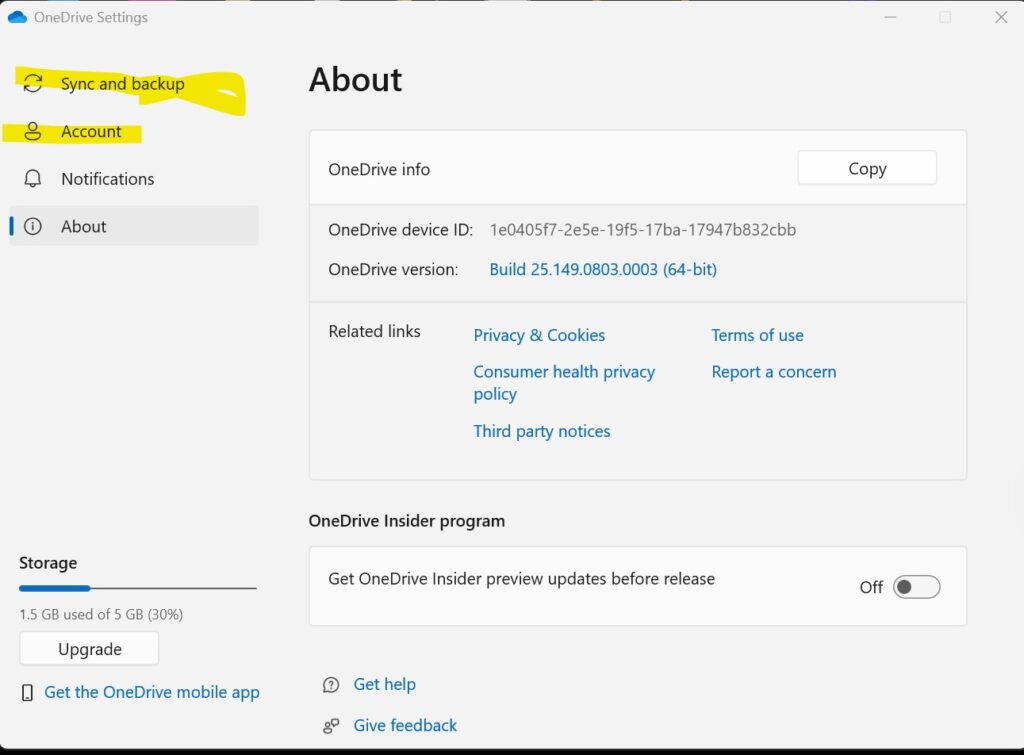Click Get the OneDrive mobile app link
The image size is (1024, 755).
(x=152, y=692)
